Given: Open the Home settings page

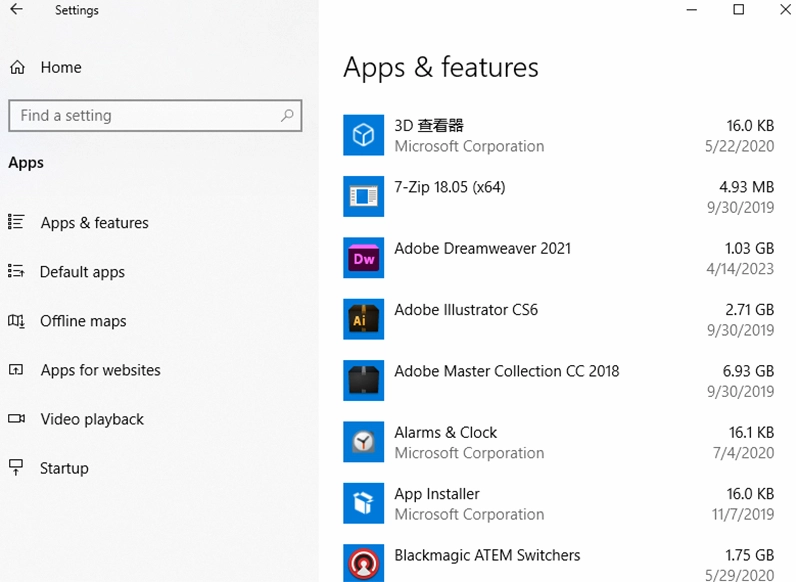Looking at the screenshot, I should point(60,68).
